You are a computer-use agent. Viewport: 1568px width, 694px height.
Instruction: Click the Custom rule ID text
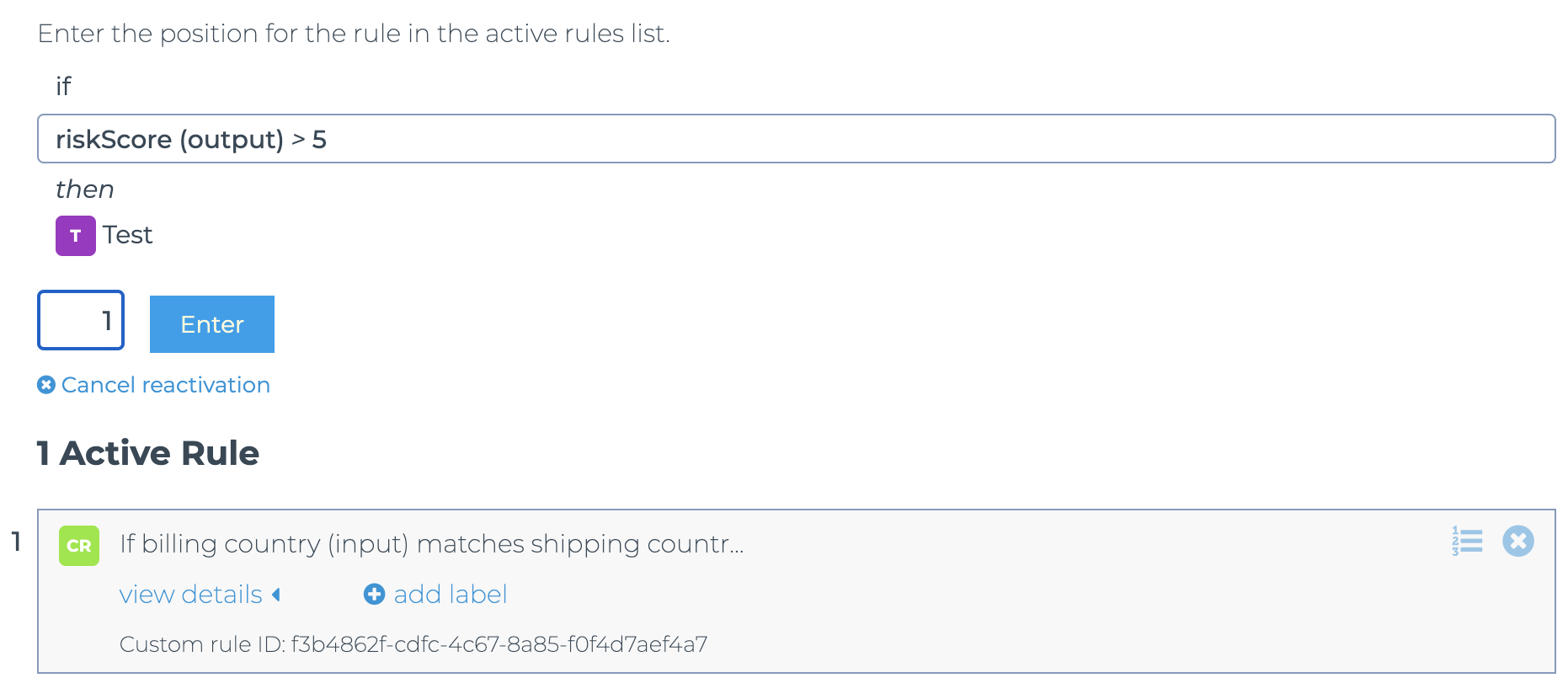[x=413, y=644]
